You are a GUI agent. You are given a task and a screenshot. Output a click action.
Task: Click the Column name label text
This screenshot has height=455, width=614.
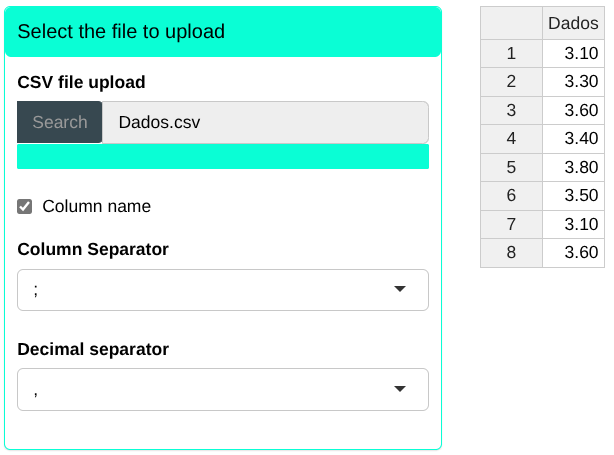(x=96, y=206)
